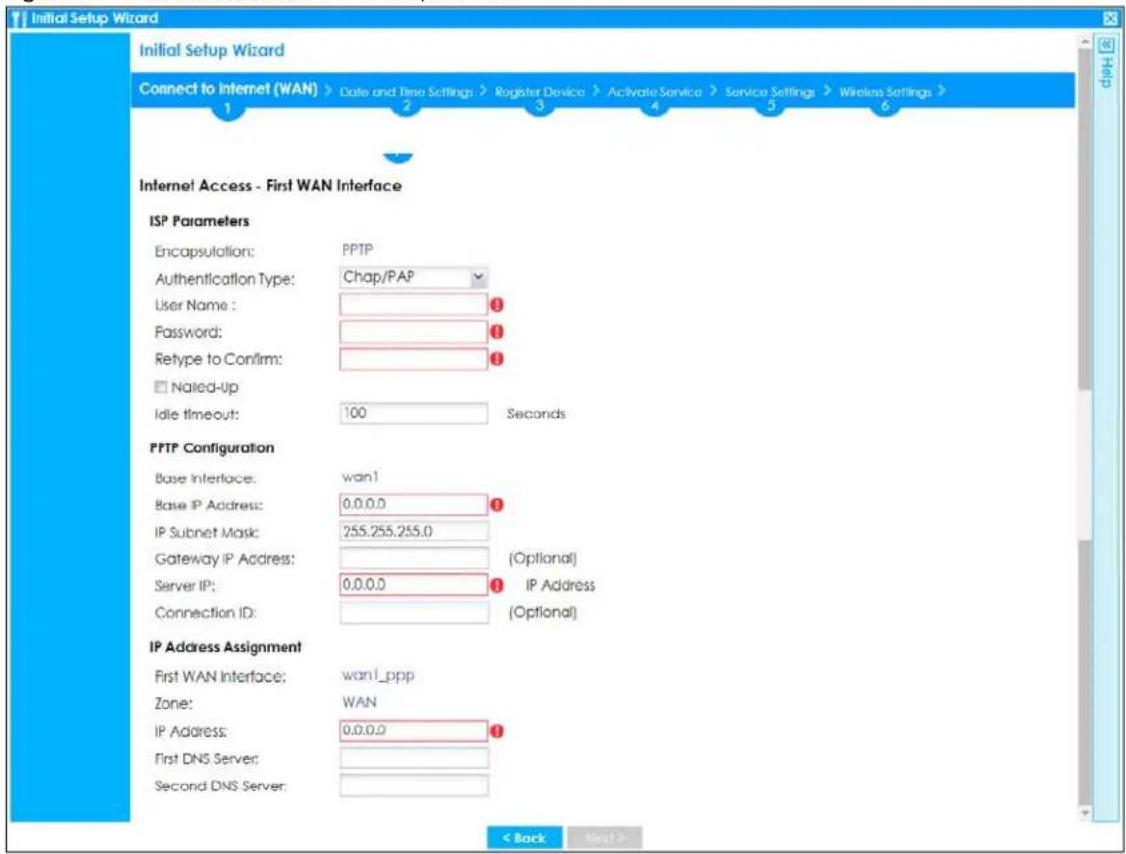Image resolution: width=1126 pixels, height=854 pixels.
Task: Click the Back button
Action: [524, 837]
